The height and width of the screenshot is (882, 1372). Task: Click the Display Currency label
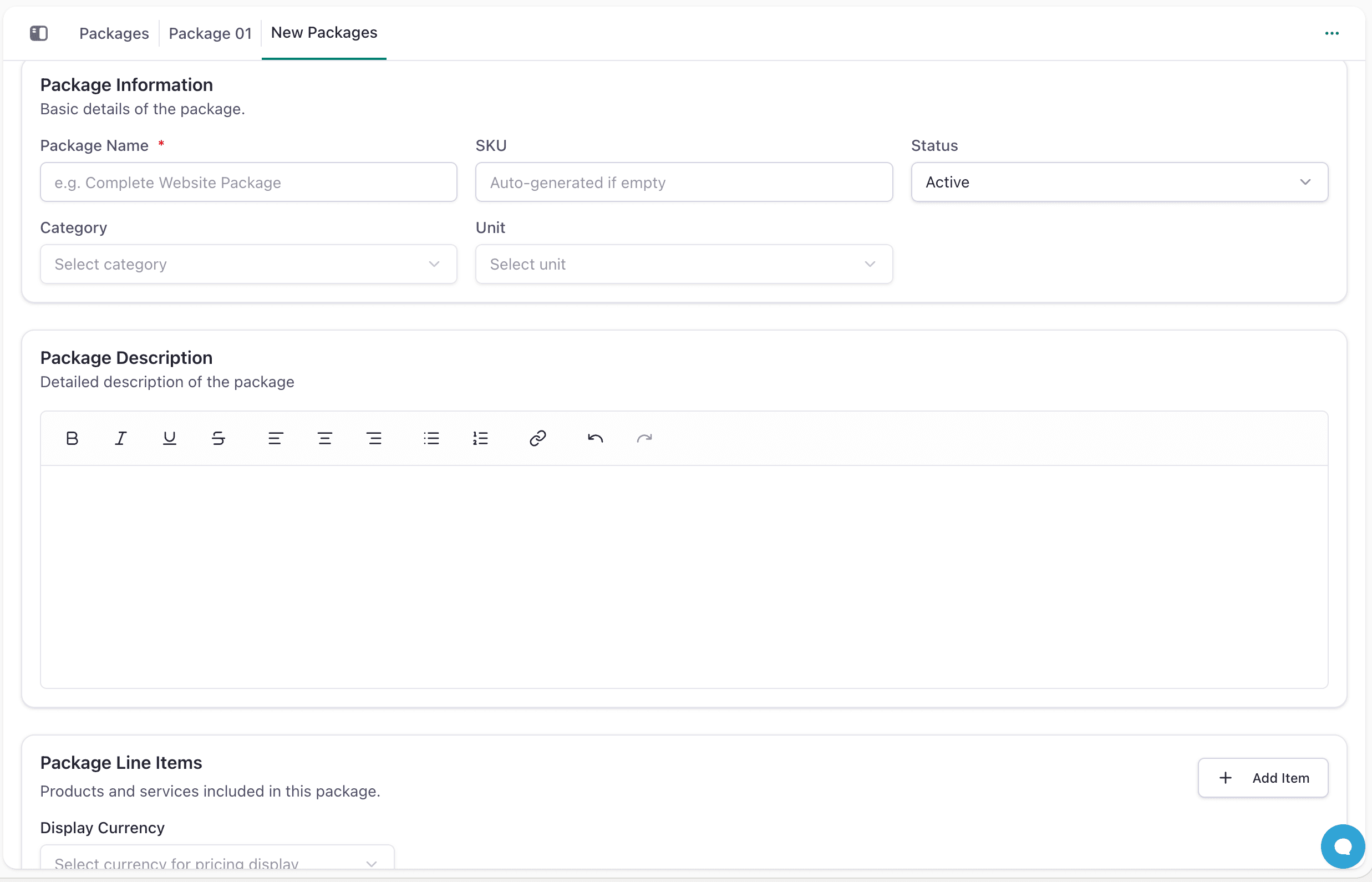coord(103,828)
